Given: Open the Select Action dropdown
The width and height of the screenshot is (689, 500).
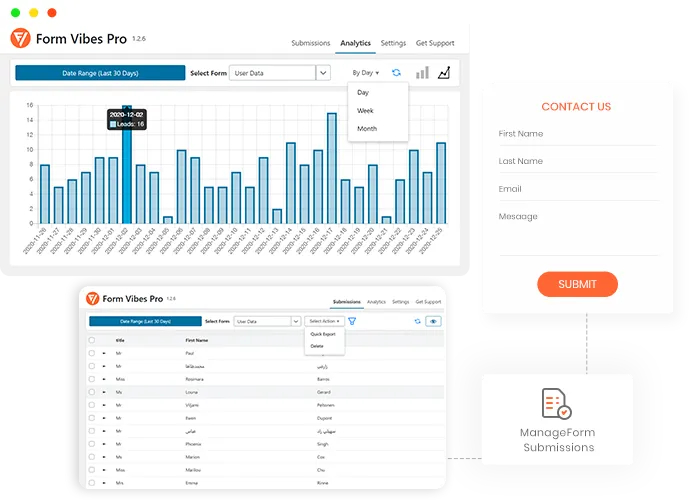Looking at the screenshot, I should 324,321.
